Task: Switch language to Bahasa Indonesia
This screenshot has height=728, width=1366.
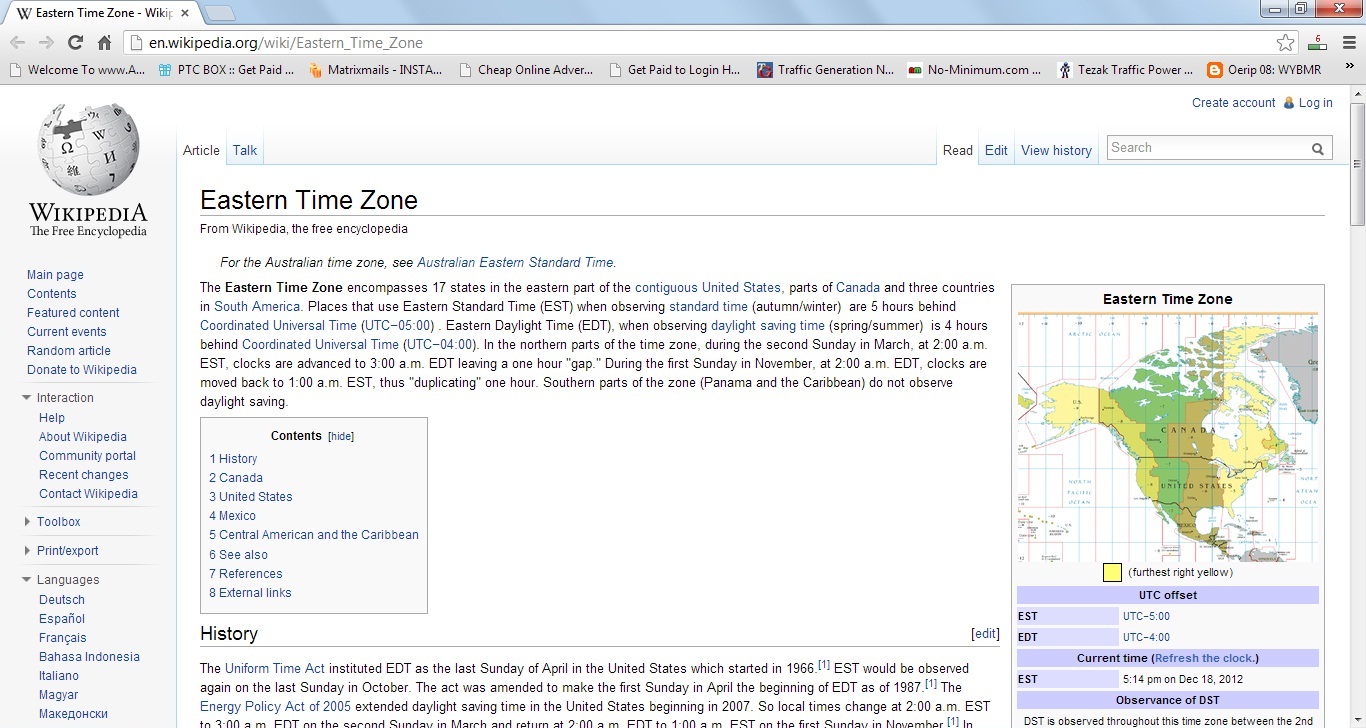Action: (x=89, y=657)
